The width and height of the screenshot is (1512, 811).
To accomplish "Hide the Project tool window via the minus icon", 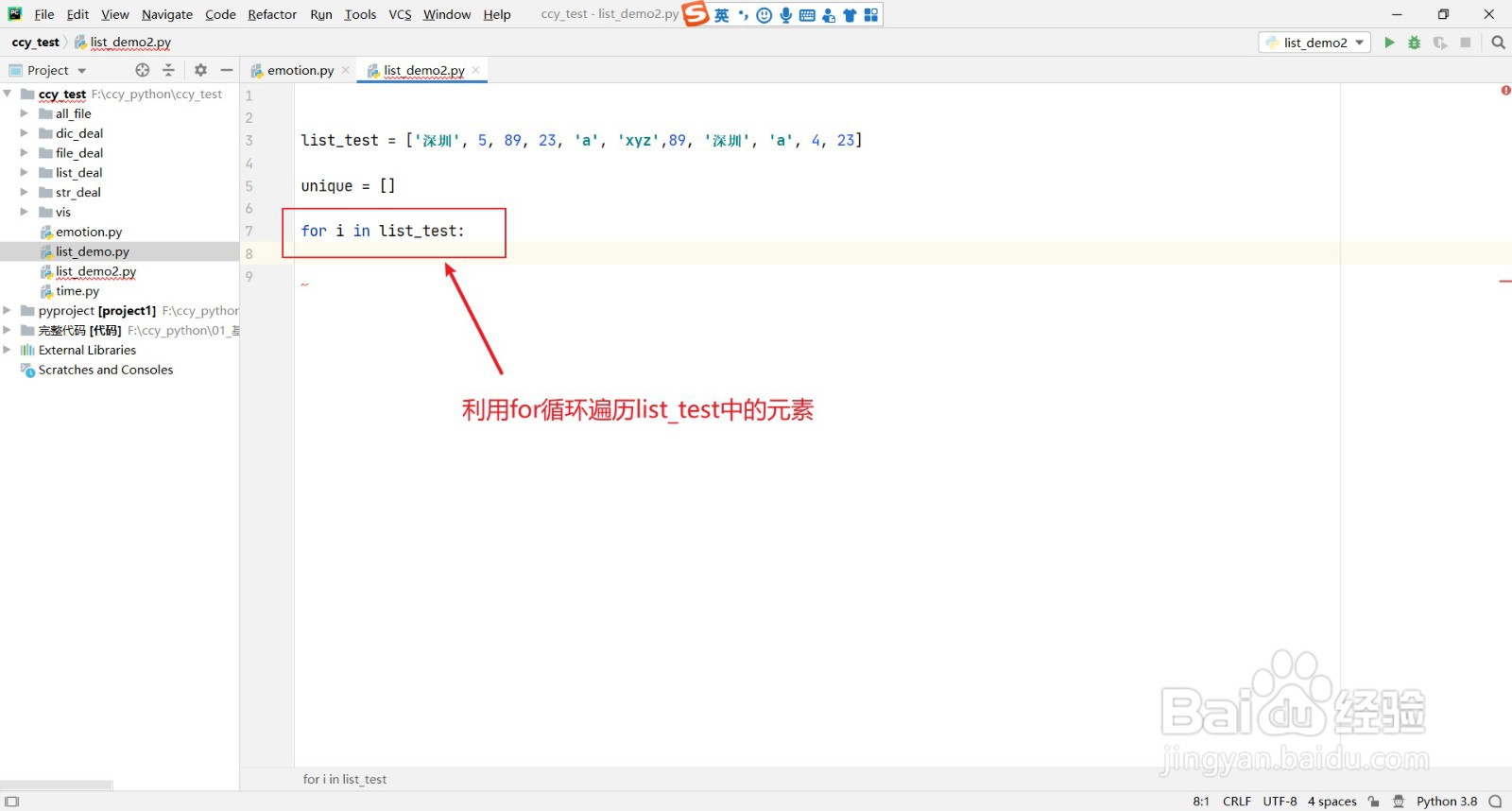I will coord(227,70).
